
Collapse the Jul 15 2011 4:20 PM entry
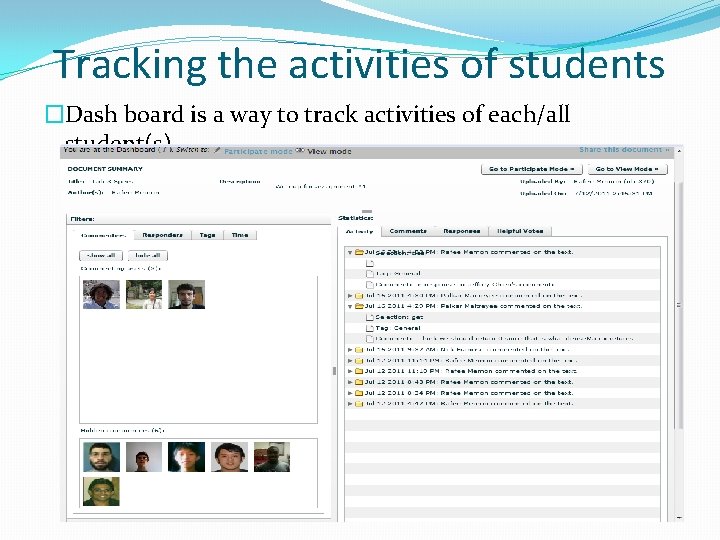click(x=350, y=306)
